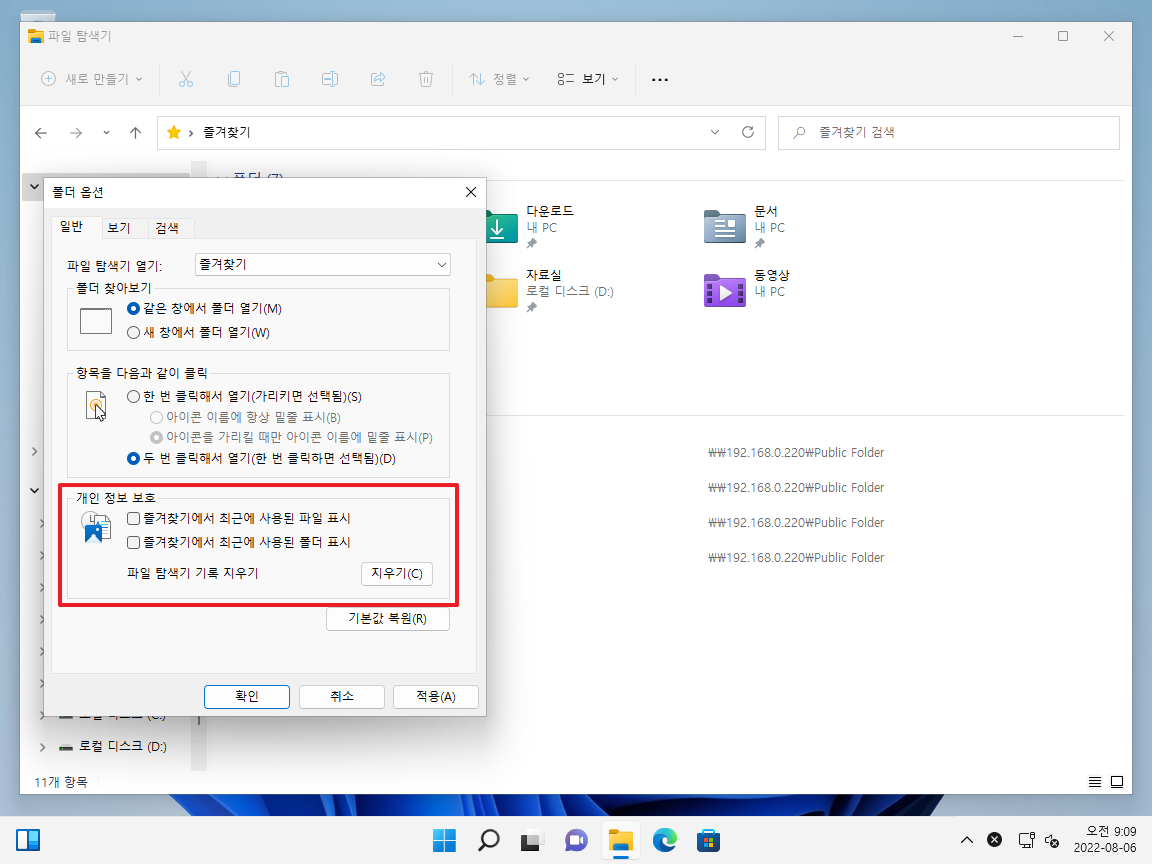
Task: Expand address bar history dropdown
Action: pos(715,132)
